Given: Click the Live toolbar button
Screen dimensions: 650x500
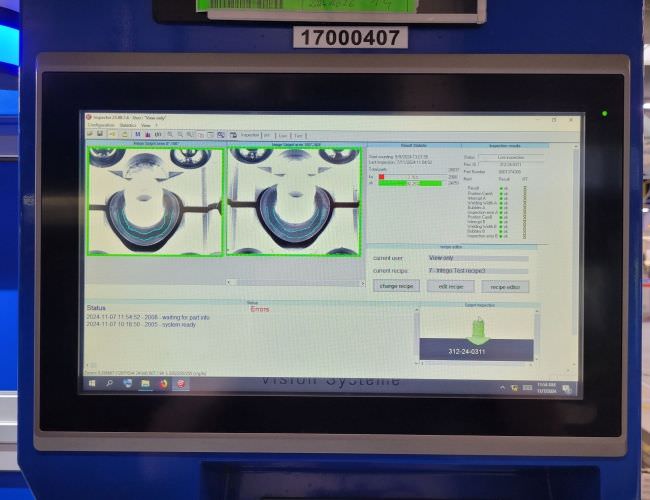Looking at the screenshot, I should click(x=283, y=136).
